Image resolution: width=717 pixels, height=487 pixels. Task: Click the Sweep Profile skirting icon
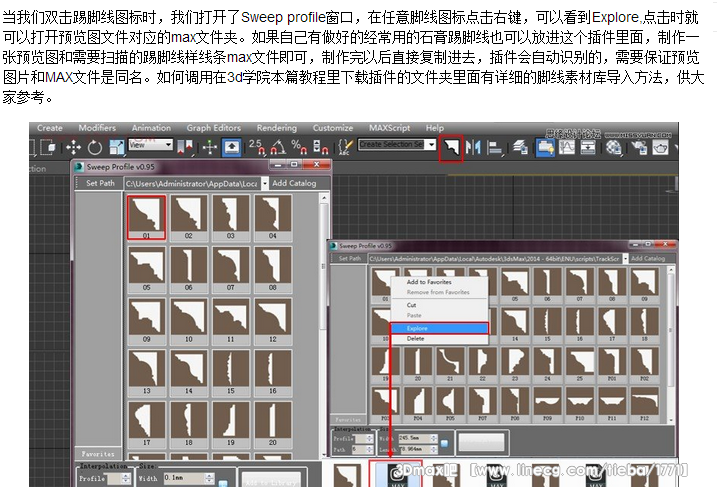point(451,148)
